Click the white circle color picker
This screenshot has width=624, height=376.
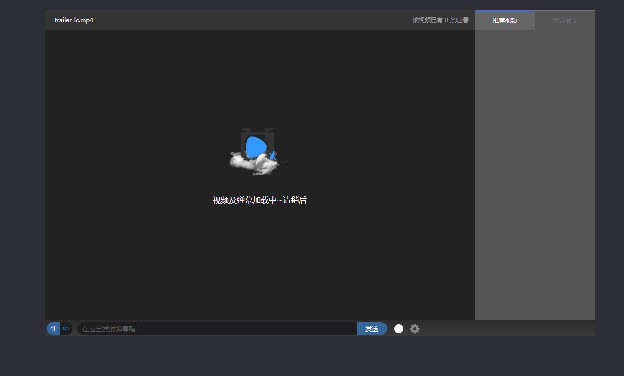click(x=398, y=329)
